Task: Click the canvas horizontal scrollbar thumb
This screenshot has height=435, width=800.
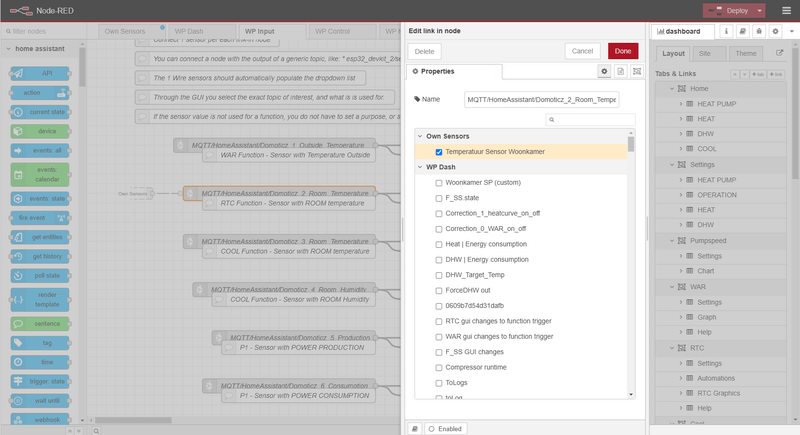Action: coord(133,420)
